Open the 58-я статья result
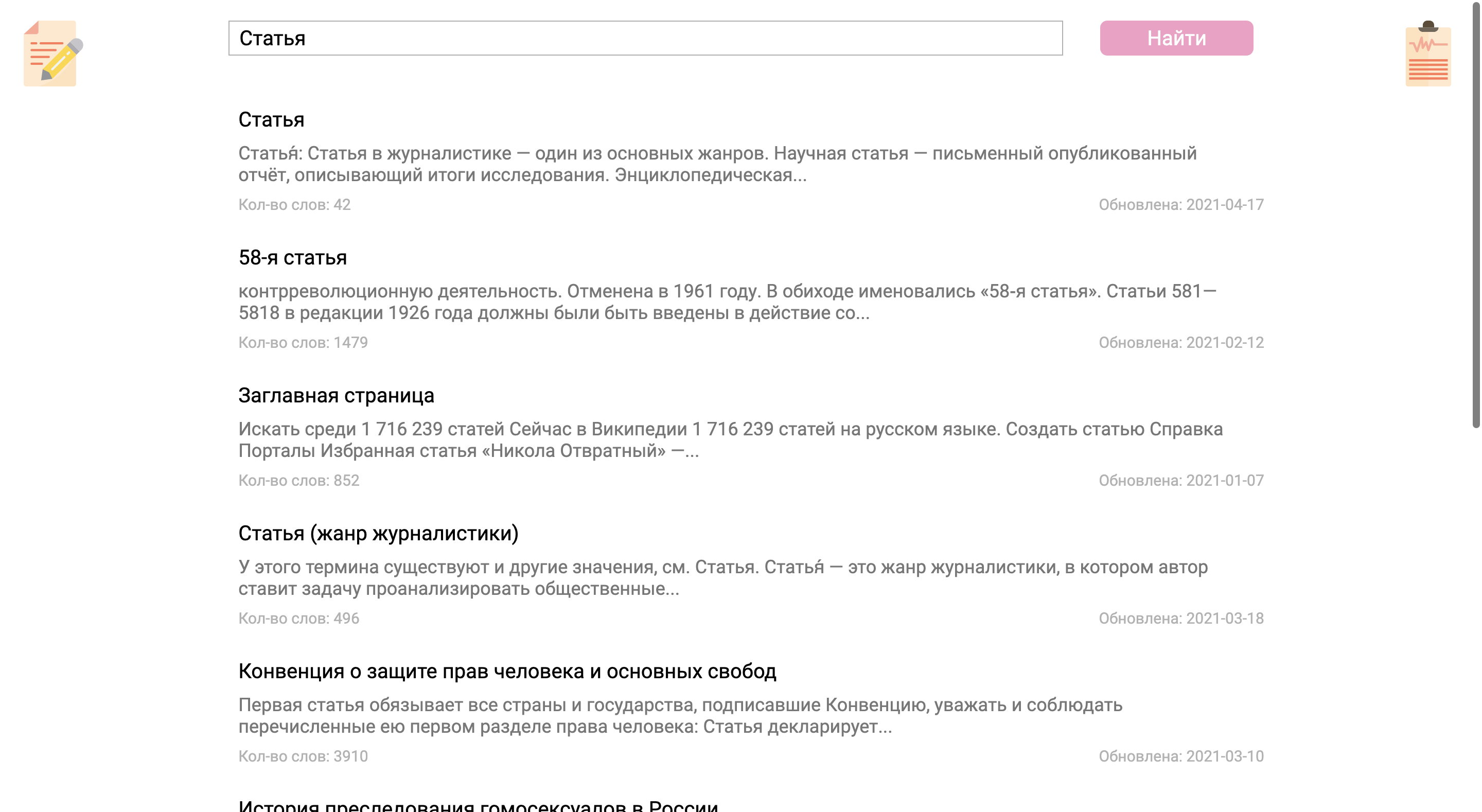 point(292,258)
